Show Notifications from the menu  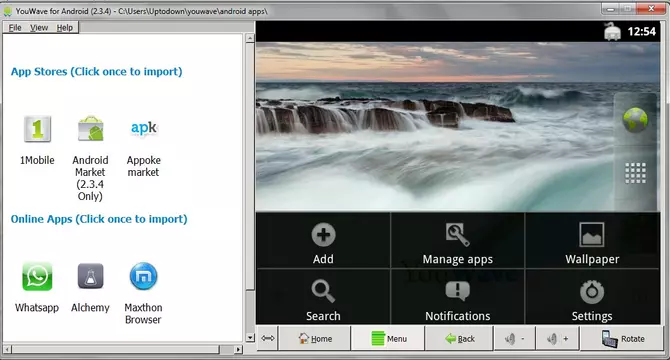[x=458, y=297]
